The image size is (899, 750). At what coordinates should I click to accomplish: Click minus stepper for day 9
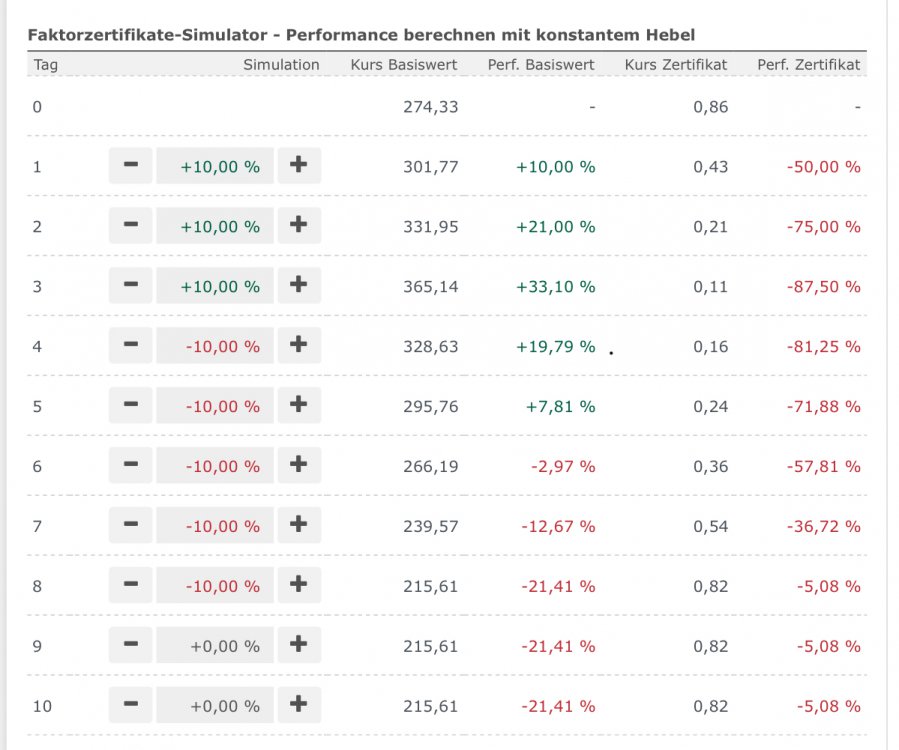[130, 646]
